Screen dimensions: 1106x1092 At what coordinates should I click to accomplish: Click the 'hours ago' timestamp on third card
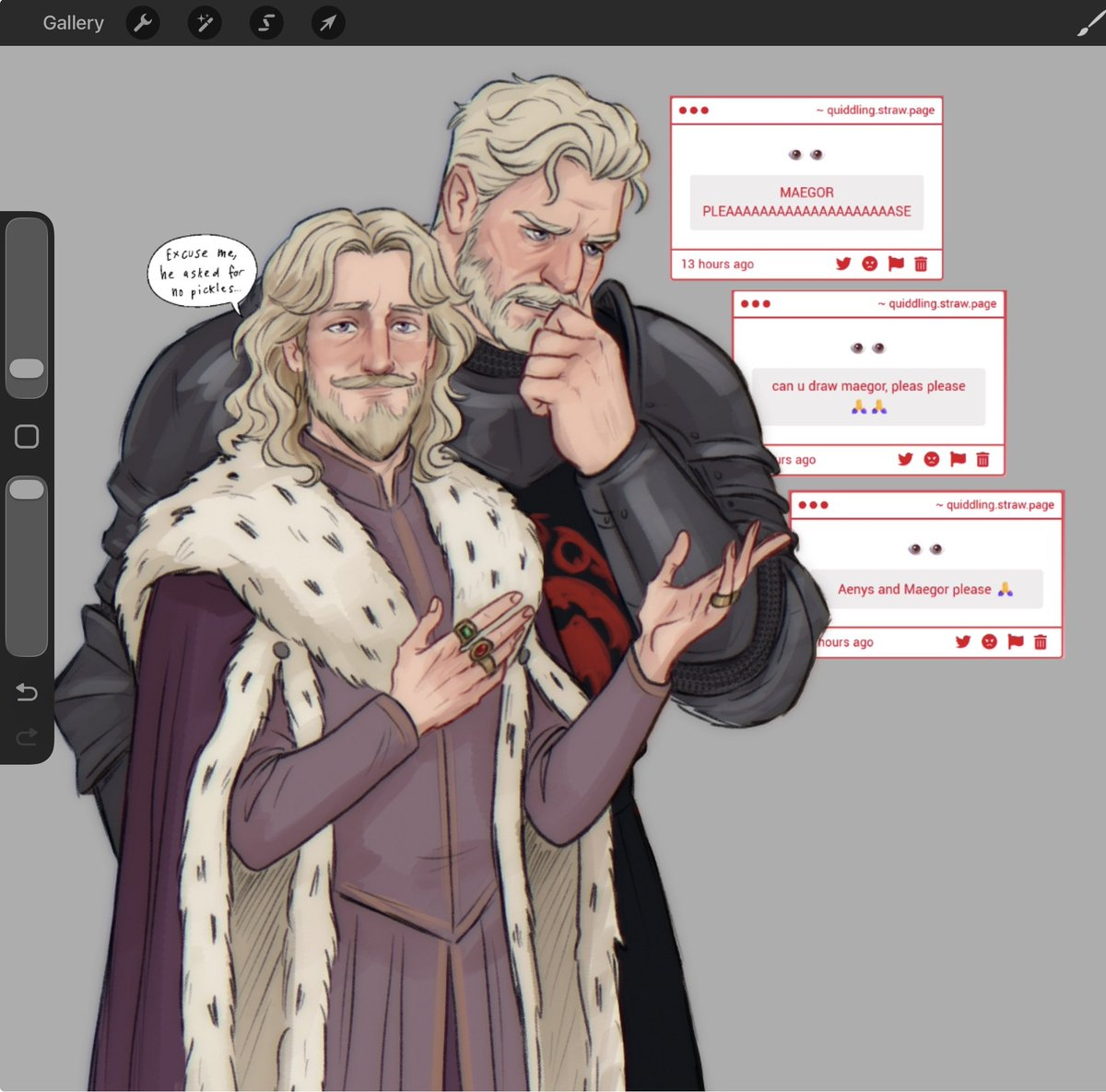(845, 642)
